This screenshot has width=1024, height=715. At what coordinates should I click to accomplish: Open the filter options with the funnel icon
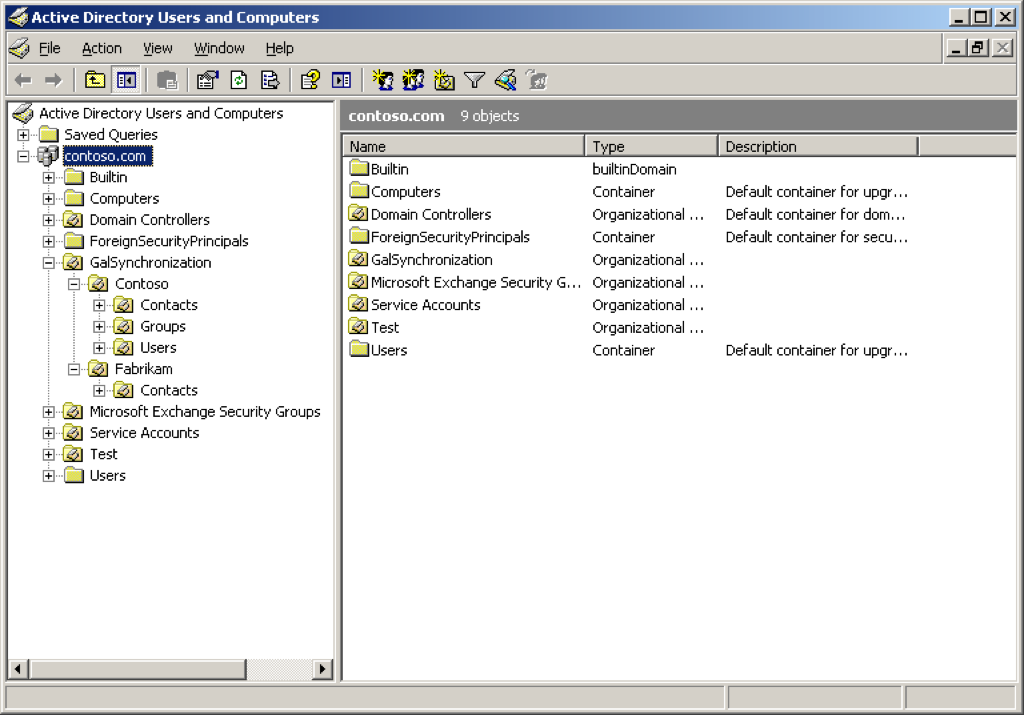pyautogui.click(x=474, y=80)
